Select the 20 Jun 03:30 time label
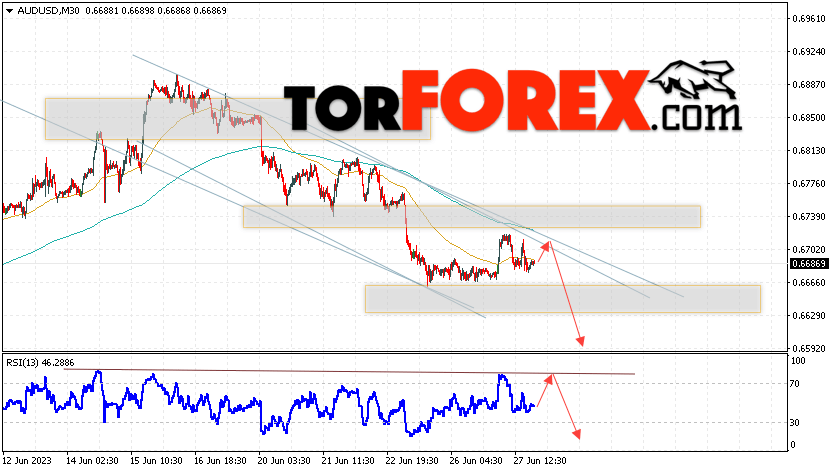The image size is (833, 472). 284,460
